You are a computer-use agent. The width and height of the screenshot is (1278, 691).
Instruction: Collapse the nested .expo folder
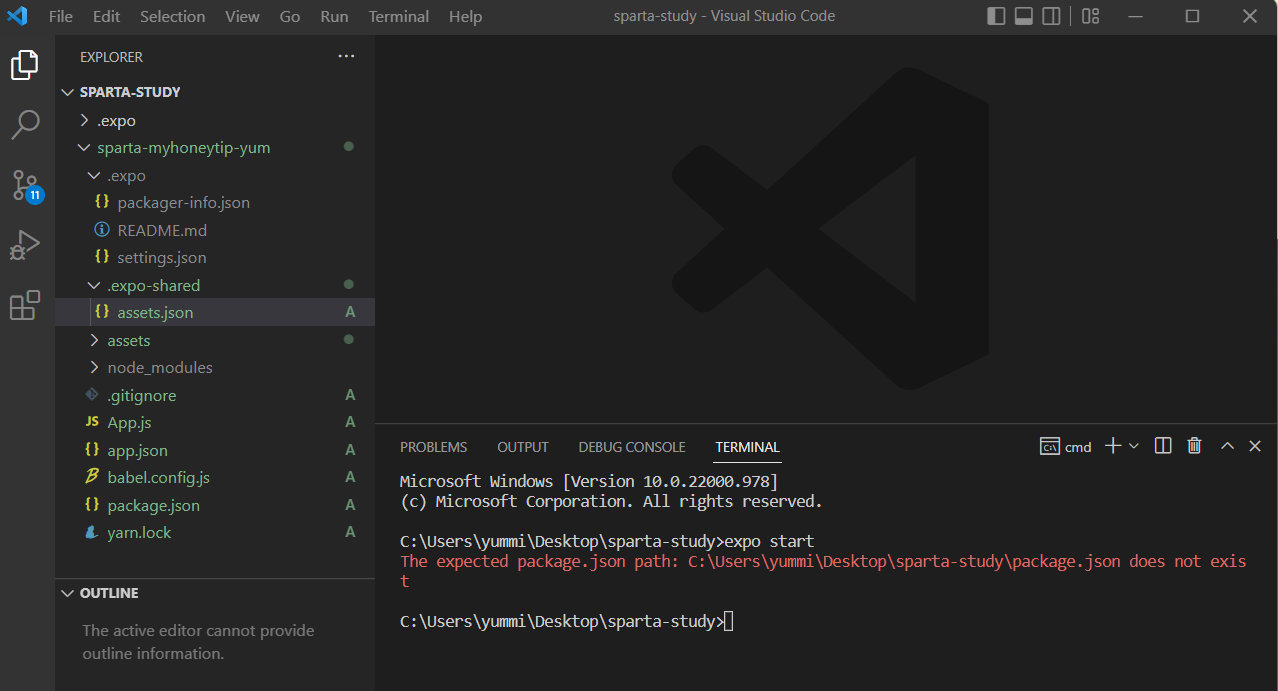(215, 175)
